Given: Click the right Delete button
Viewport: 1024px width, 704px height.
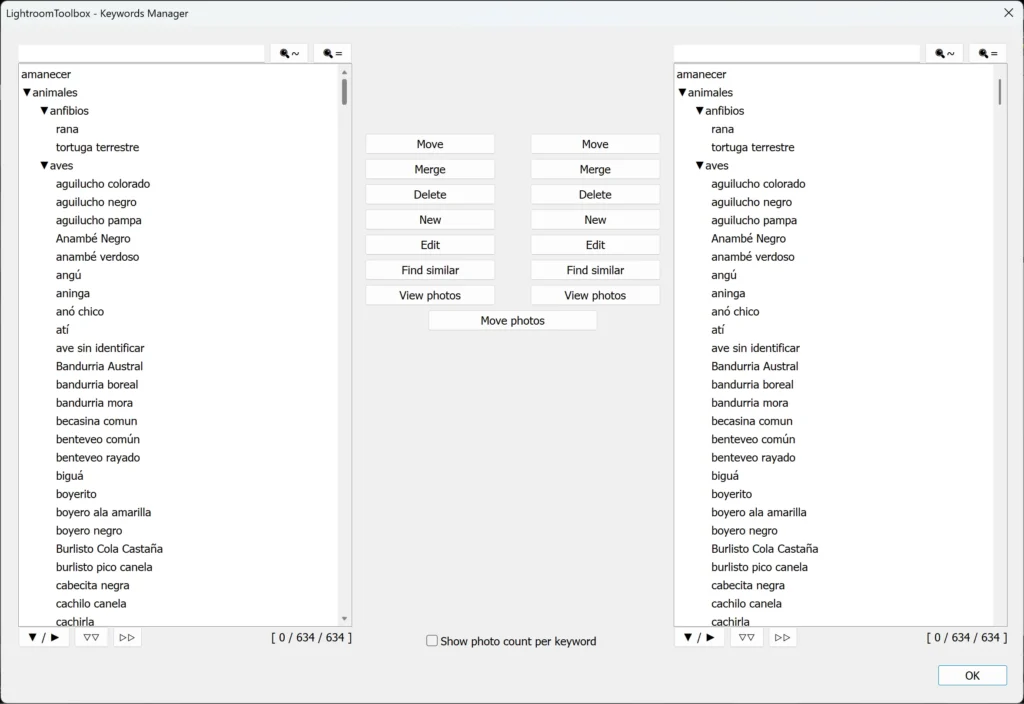Looking at the screenshot, I should (x=595, y=195).
